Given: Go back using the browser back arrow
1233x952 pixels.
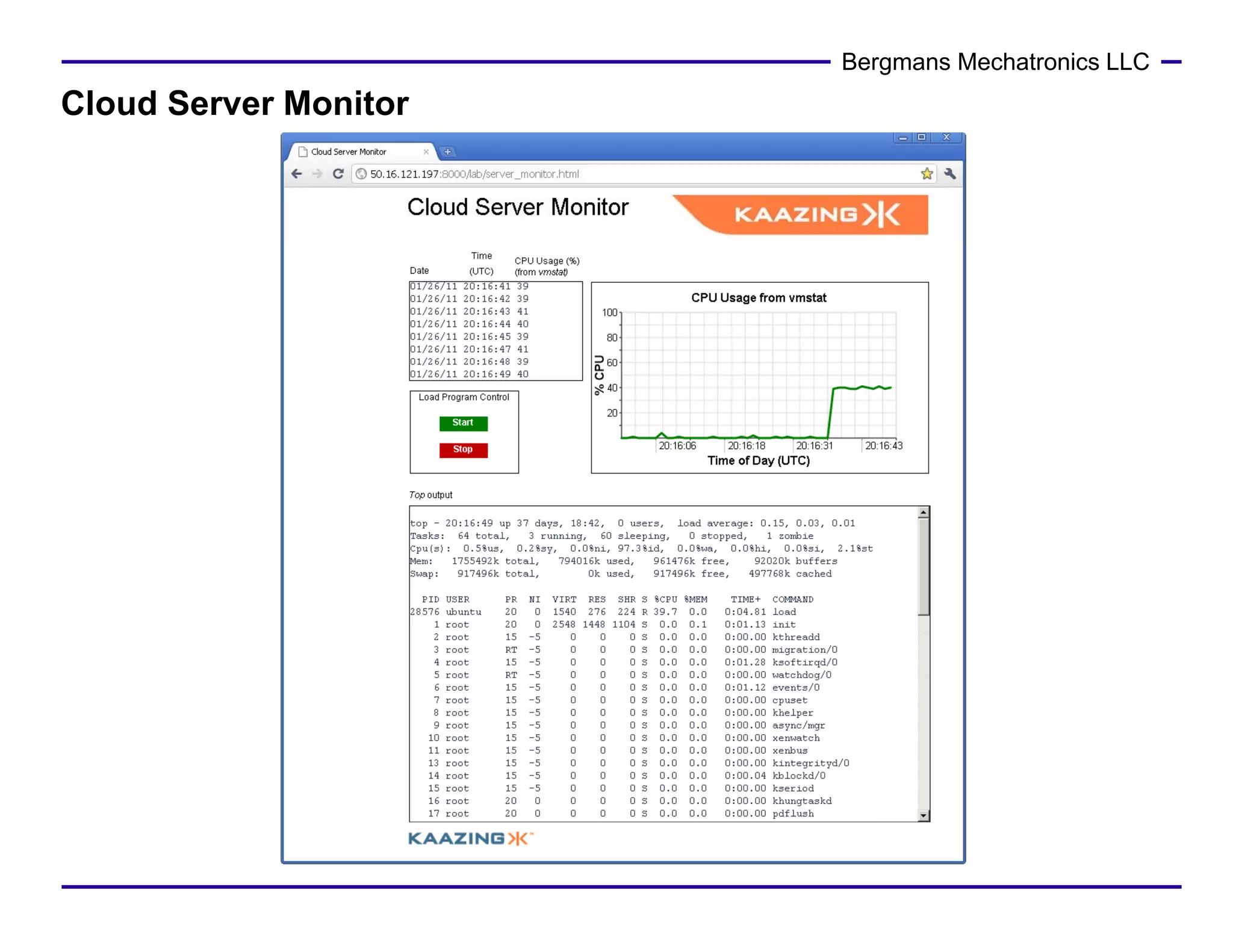Looking at the screenshot, I should pos(296,174).
